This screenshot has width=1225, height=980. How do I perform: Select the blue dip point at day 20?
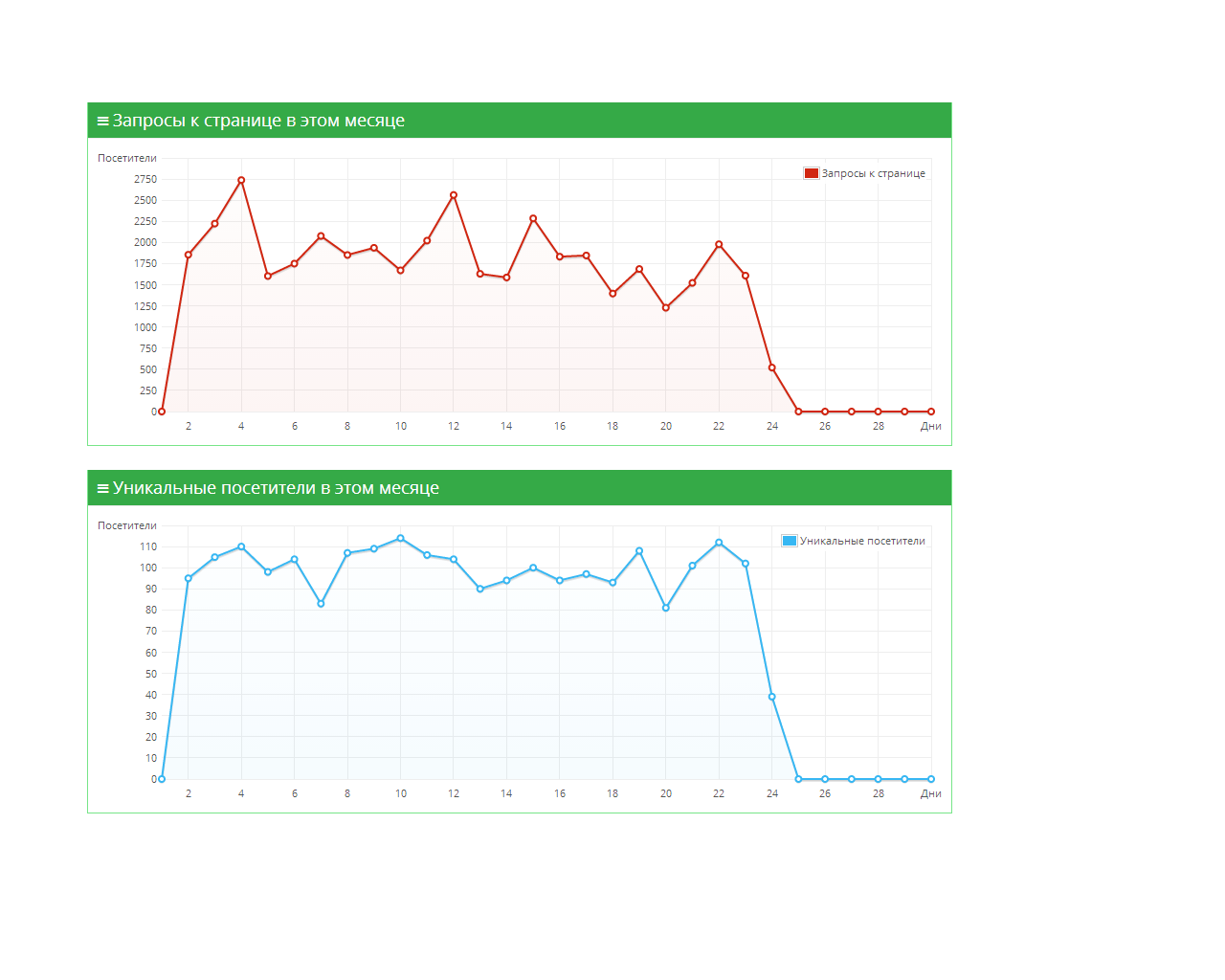tap(666, 608)
